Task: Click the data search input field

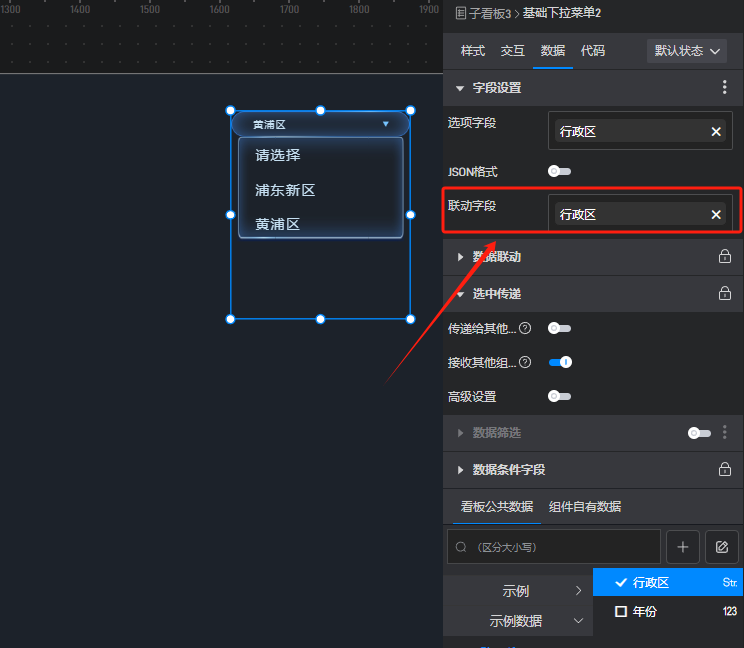Action: pos(554,547)
